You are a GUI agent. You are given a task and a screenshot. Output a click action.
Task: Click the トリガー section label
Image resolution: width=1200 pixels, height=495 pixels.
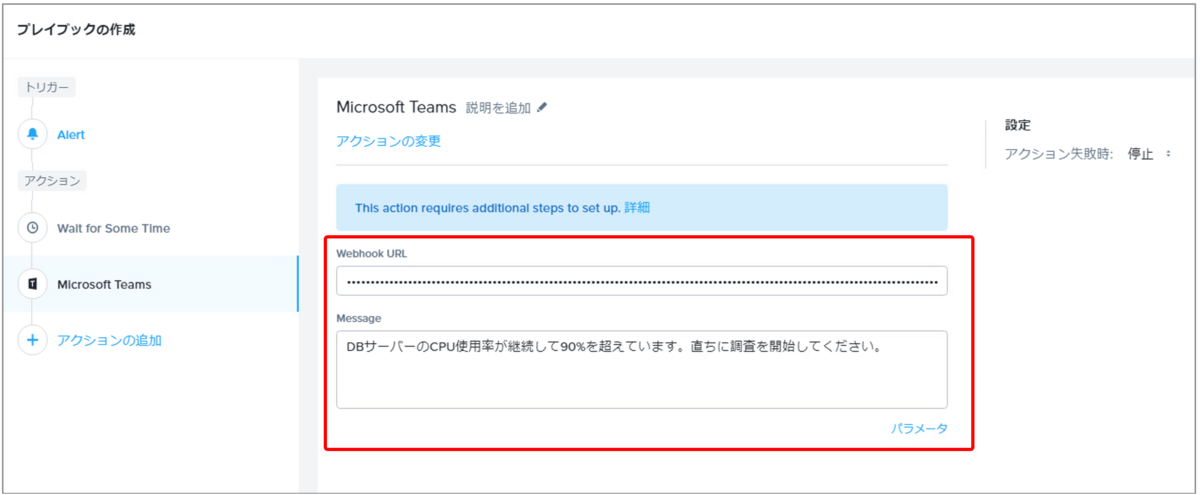(47, 87)
